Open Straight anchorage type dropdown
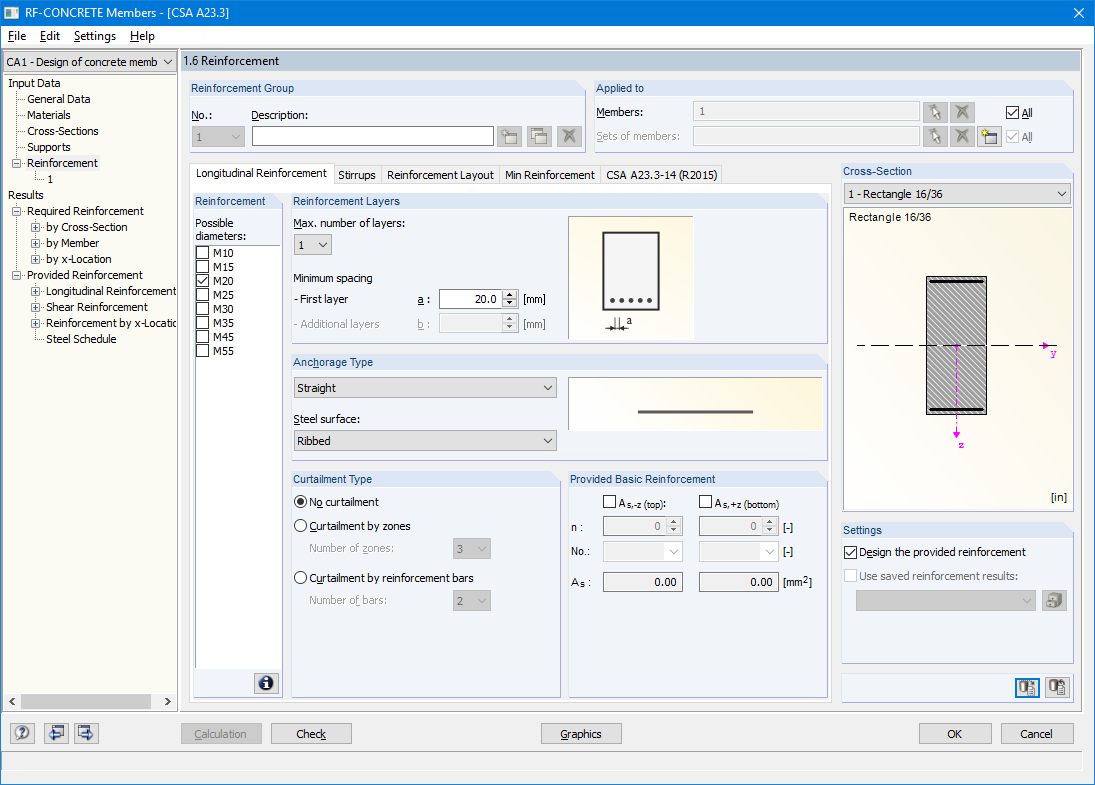1095x785 pixels. tap(425, 388)
